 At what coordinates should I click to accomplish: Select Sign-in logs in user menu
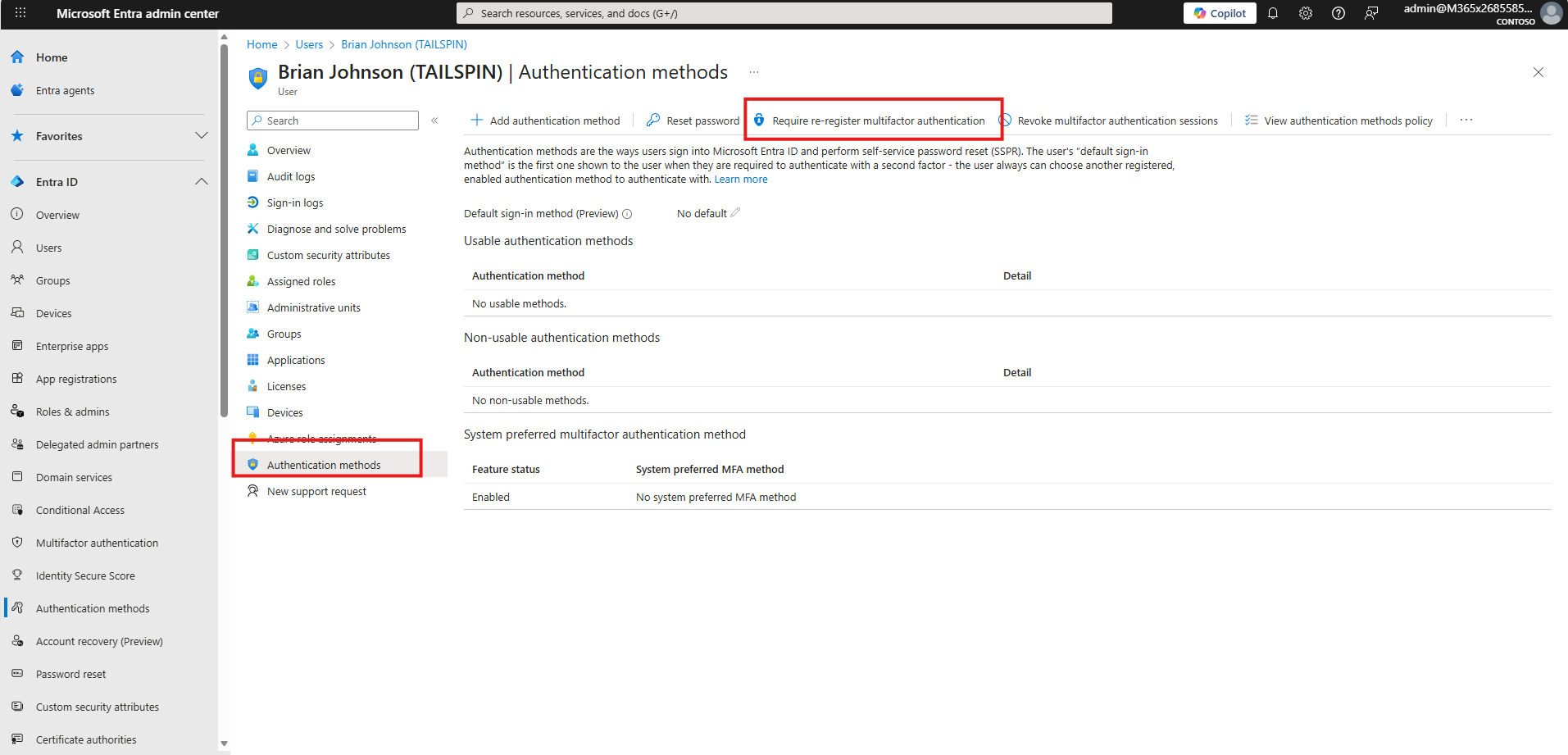coord(295,202)
